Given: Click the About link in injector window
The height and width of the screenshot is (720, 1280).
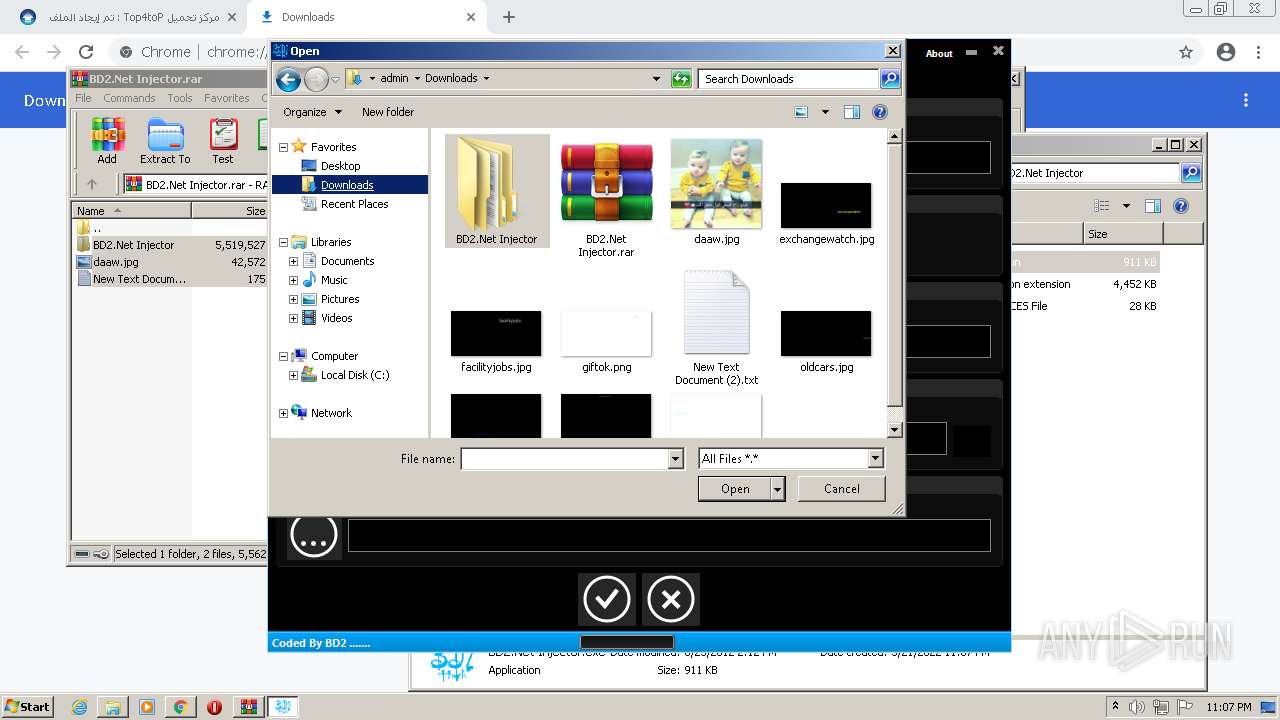Looking at the screenshot, I should [x=939, y=53].
